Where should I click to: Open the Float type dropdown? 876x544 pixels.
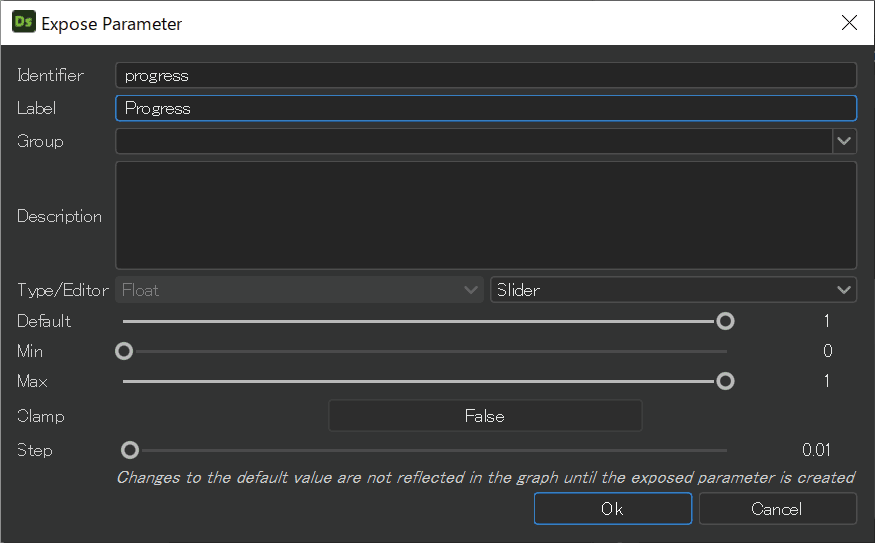tap(299, 290)
